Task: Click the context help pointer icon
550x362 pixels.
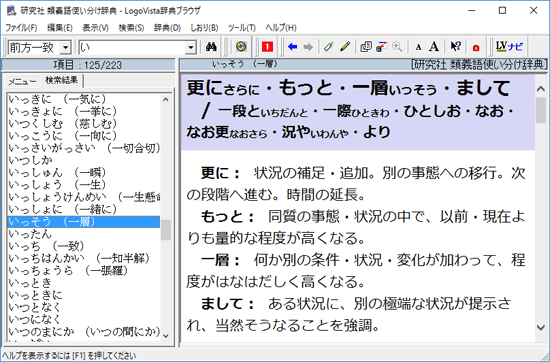Action: (x=455, y=47)
